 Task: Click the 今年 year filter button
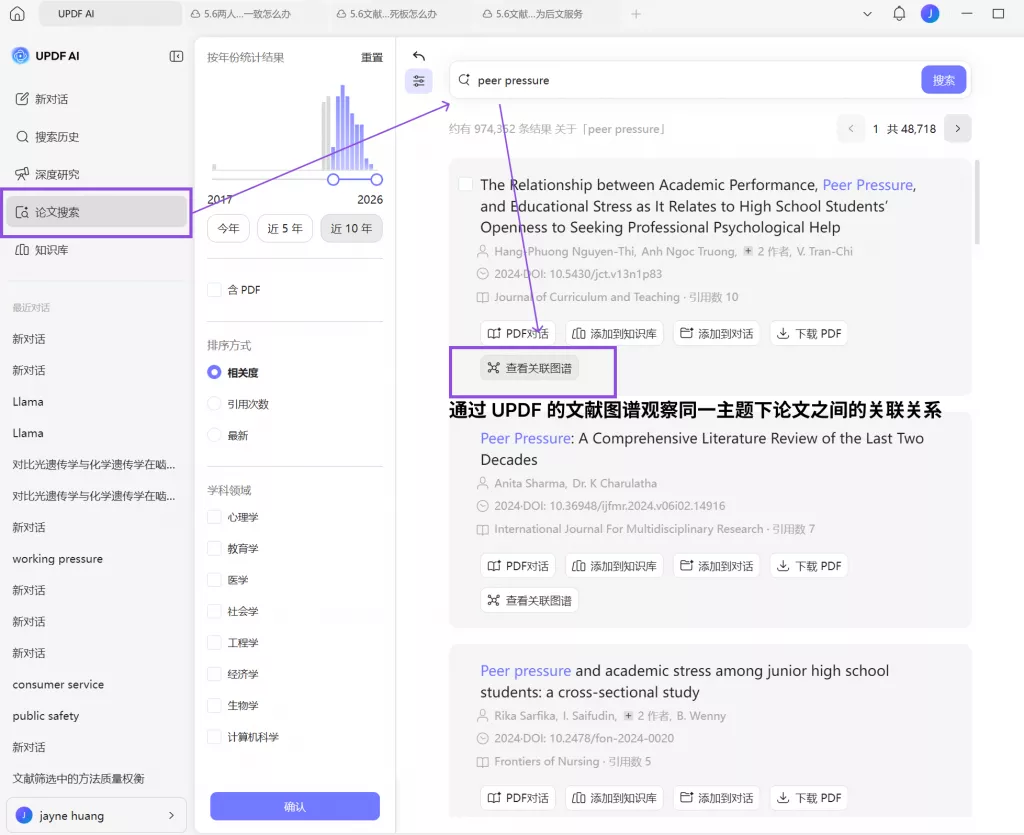(229, 228)
